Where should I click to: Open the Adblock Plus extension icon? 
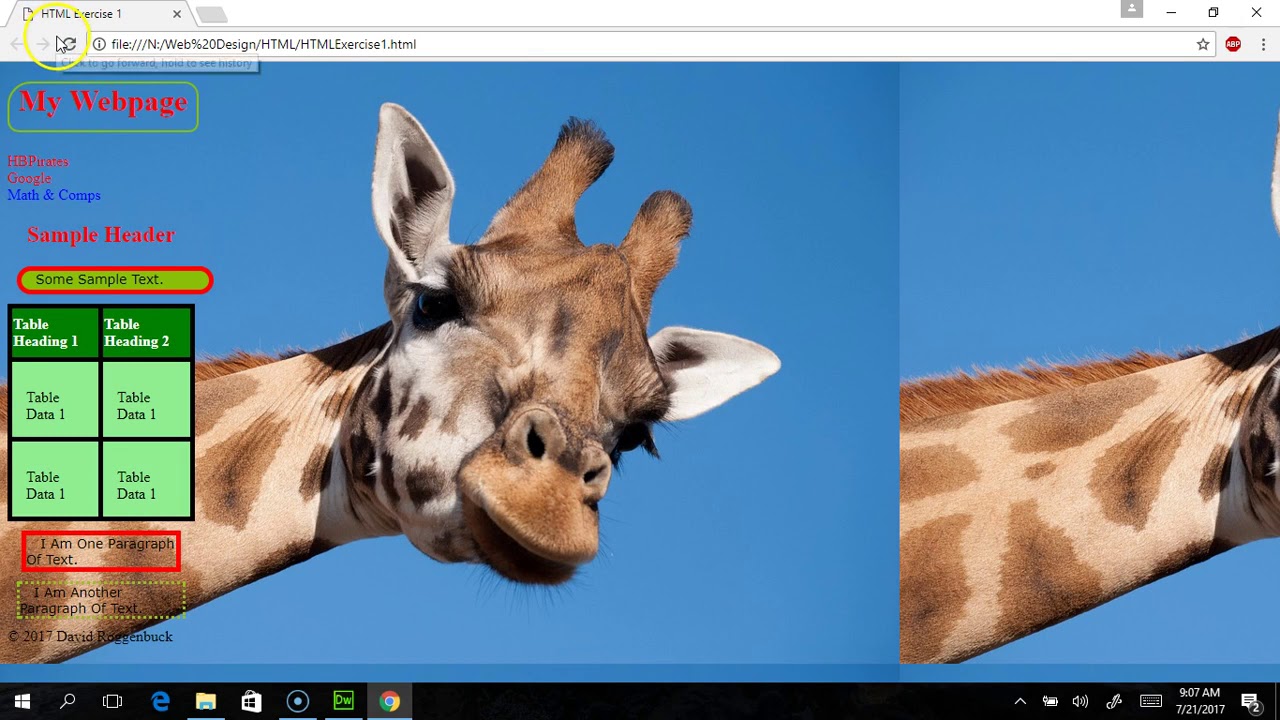[x=1233, y=44]
